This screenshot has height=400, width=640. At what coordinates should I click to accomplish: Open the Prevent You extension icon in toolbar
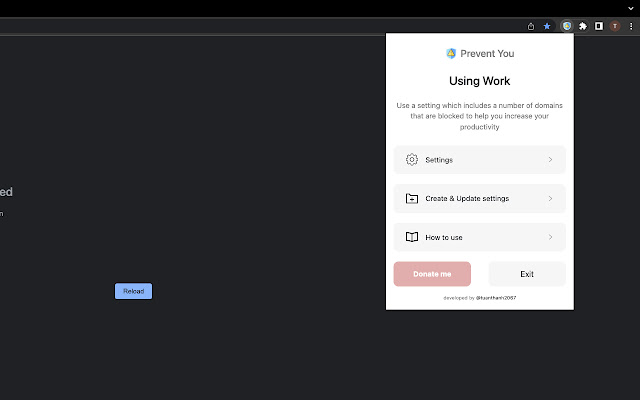click(x=567, y=26)
